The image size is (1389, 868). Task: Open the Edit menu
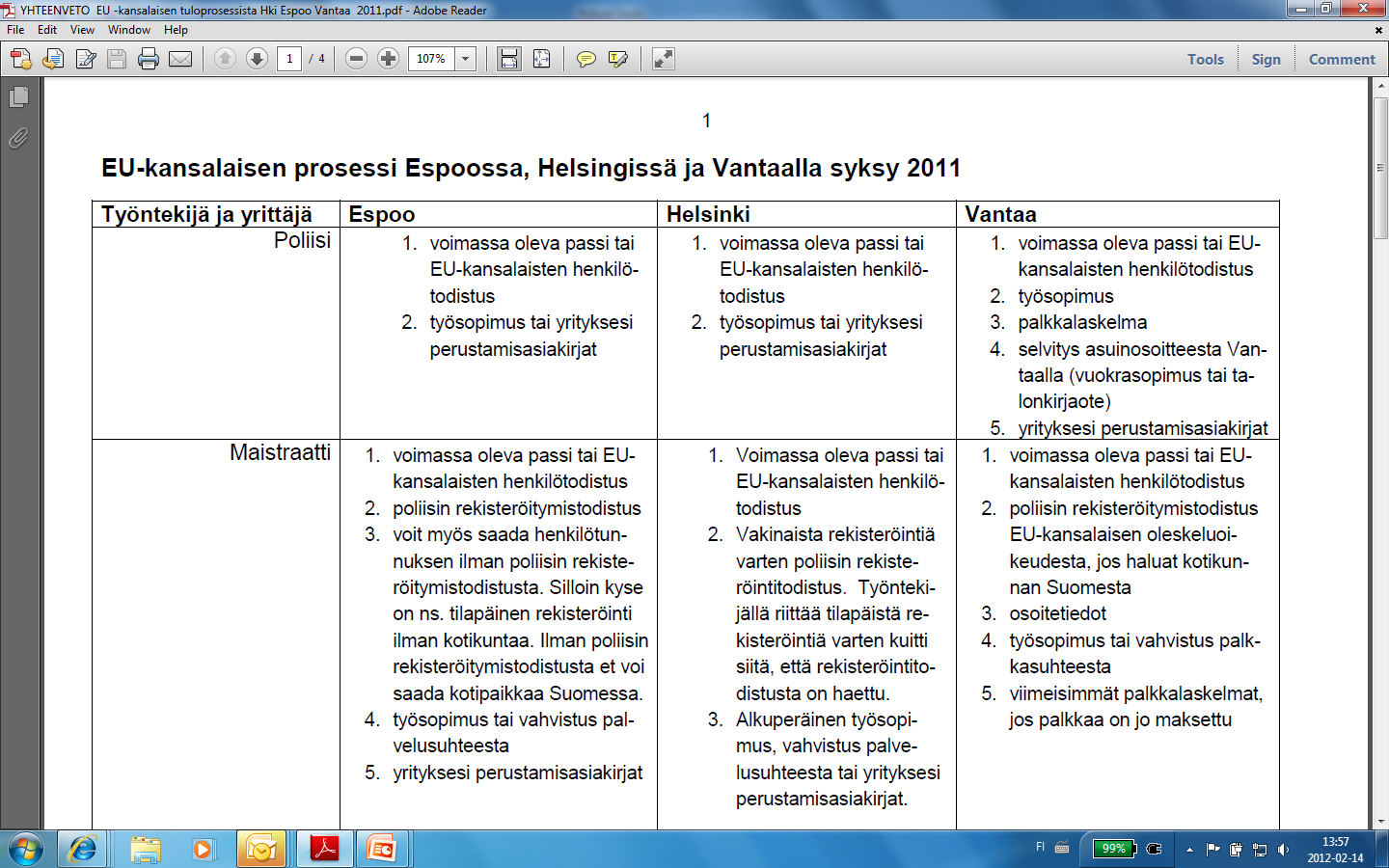tap(47, 30)
